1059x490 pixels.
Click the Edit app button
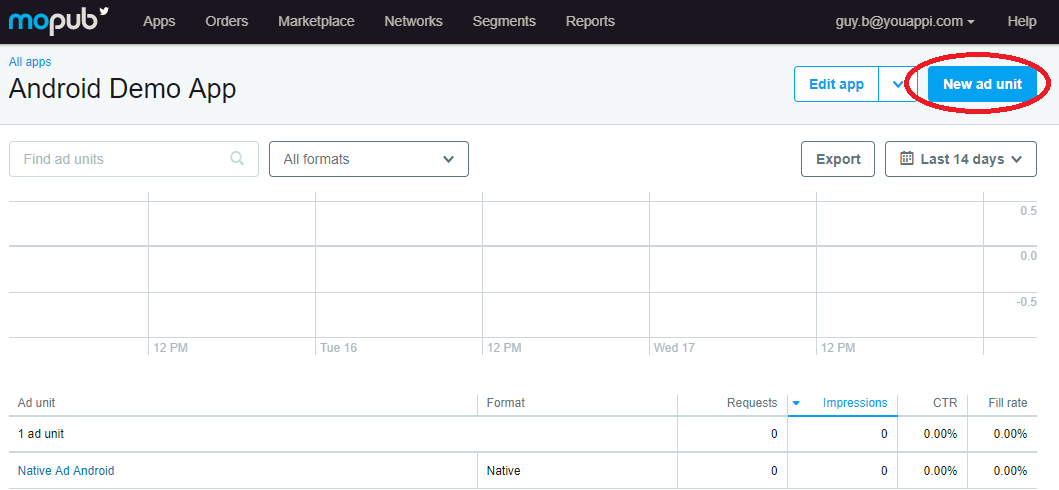[836, 84]
